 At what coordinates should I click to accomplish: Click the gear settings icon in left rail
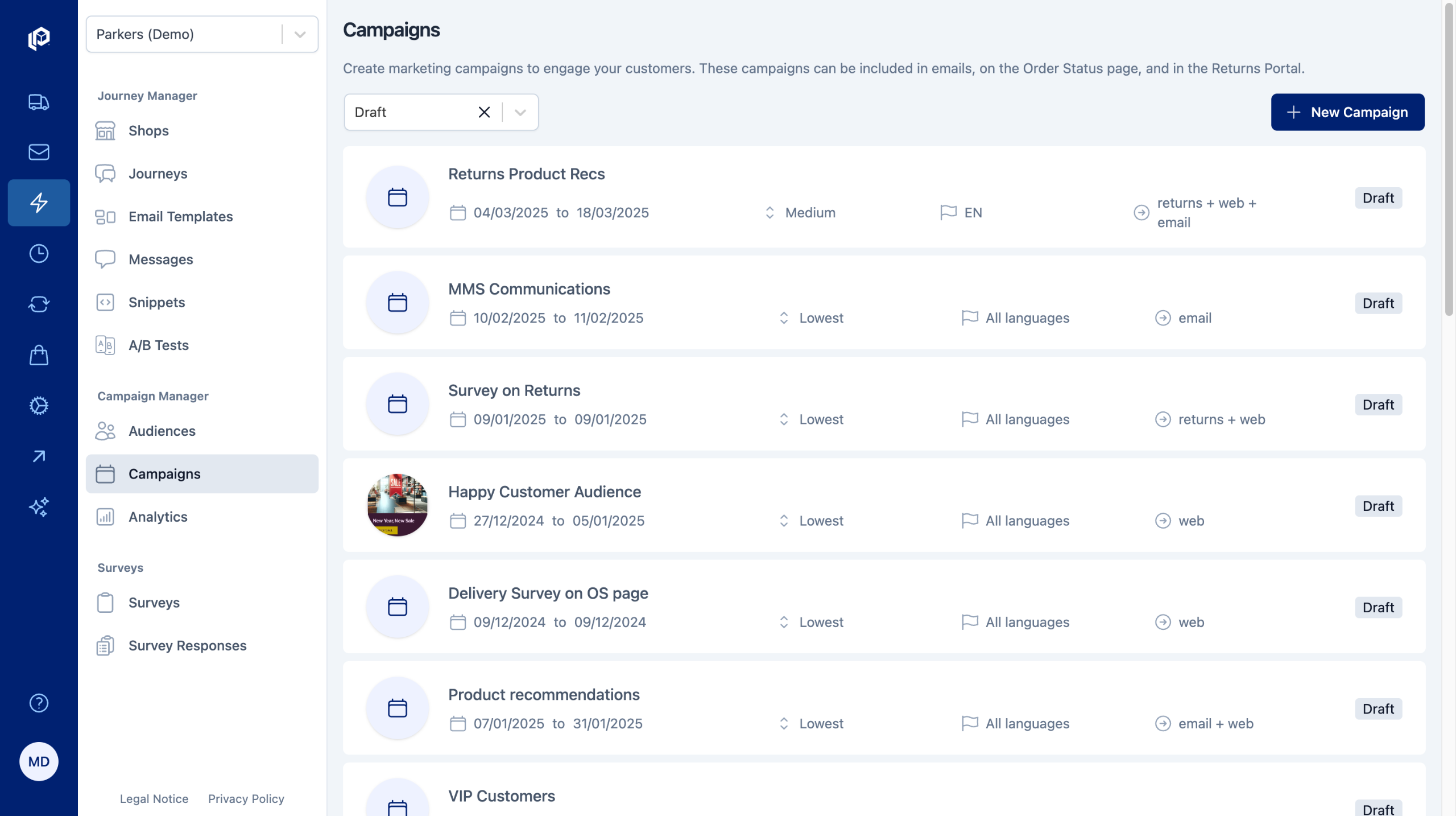pos(39,406)
